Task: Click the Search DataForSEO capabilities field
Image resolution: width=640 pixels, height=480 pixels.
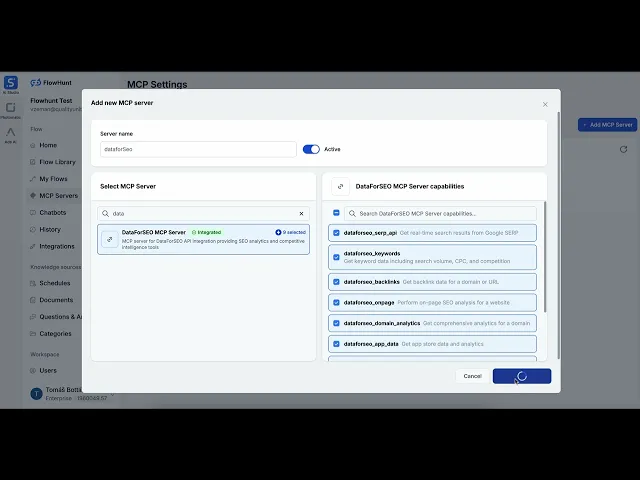Action: point(440,213)
